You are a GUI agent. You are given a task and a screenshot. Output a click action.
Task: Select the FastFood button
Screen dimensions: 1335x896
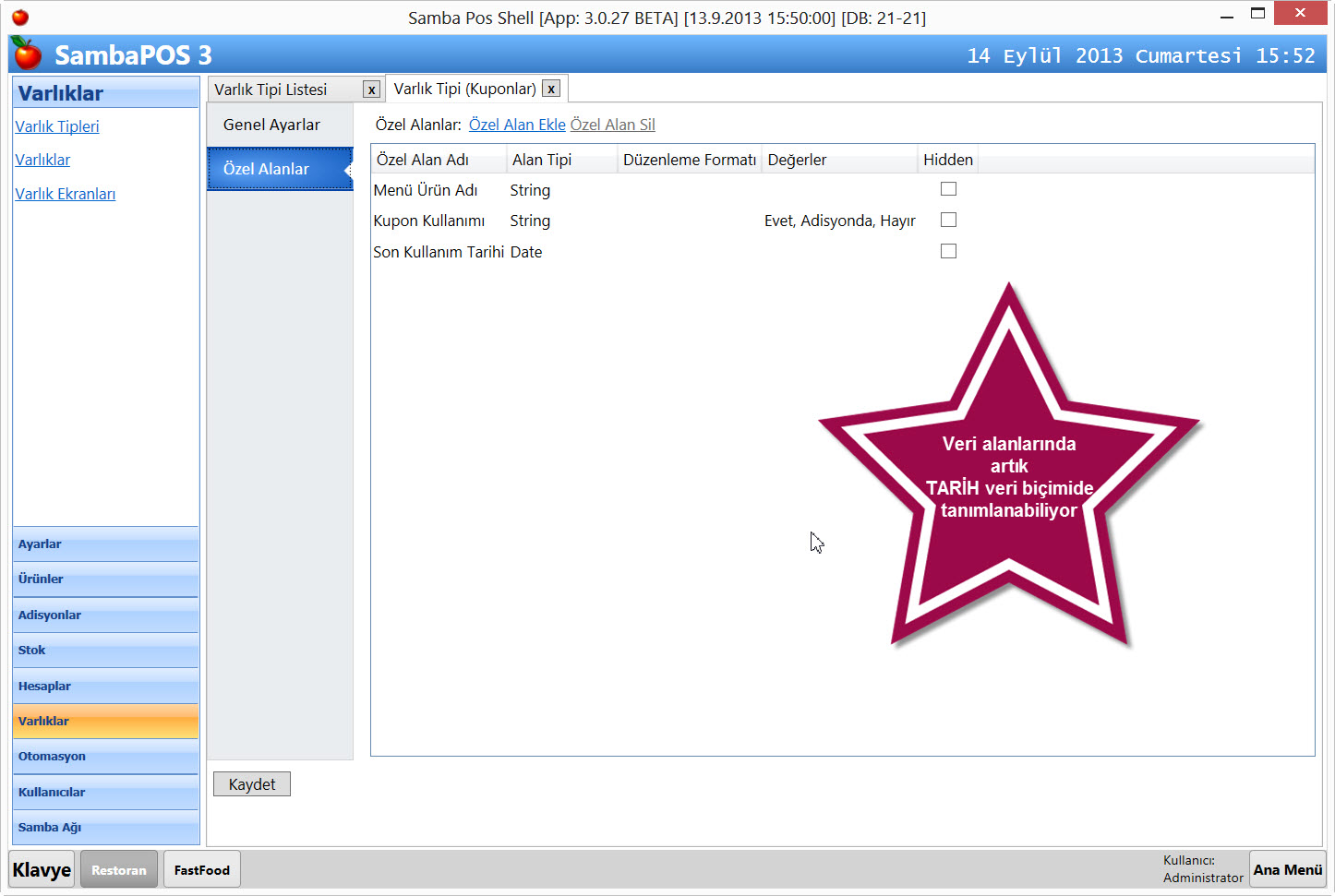[201, 869]
